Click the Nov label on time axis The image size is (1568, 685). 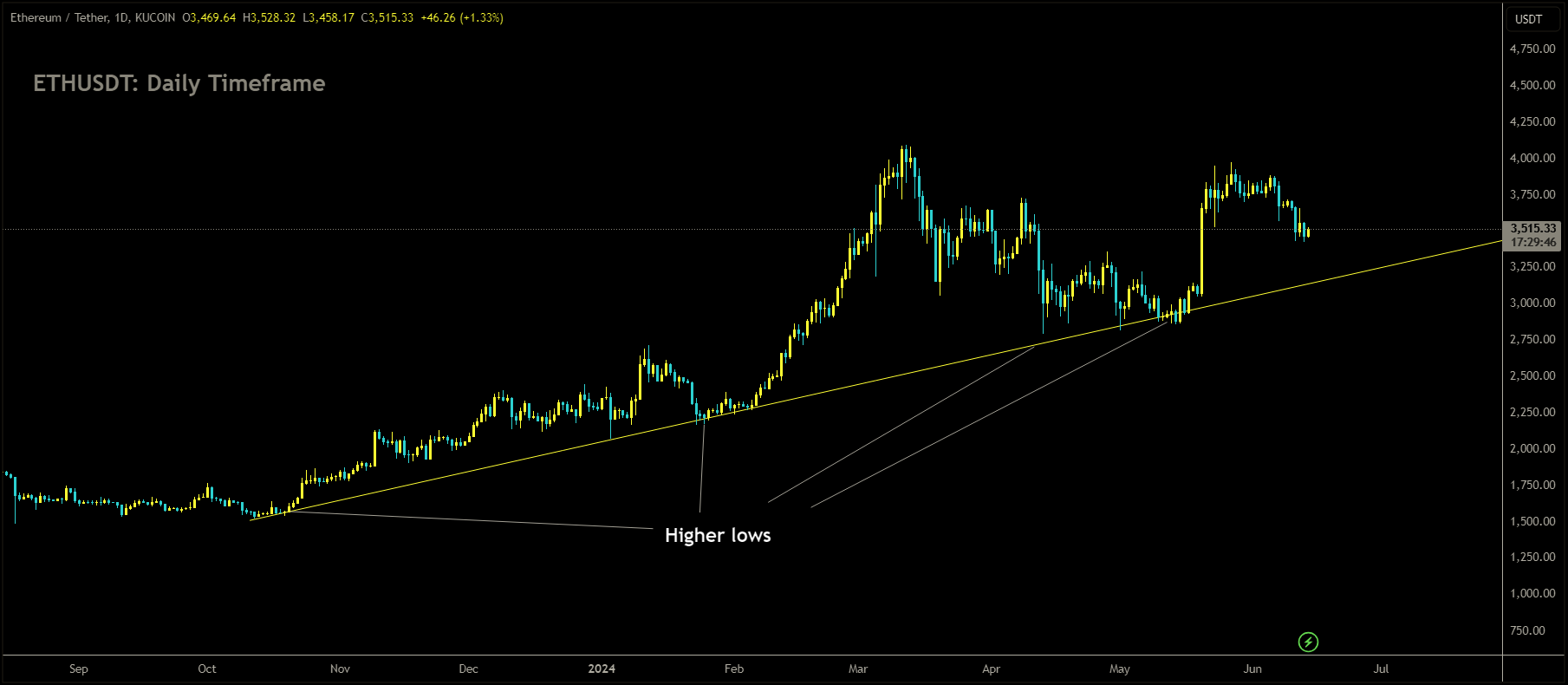tap(340, 669)
